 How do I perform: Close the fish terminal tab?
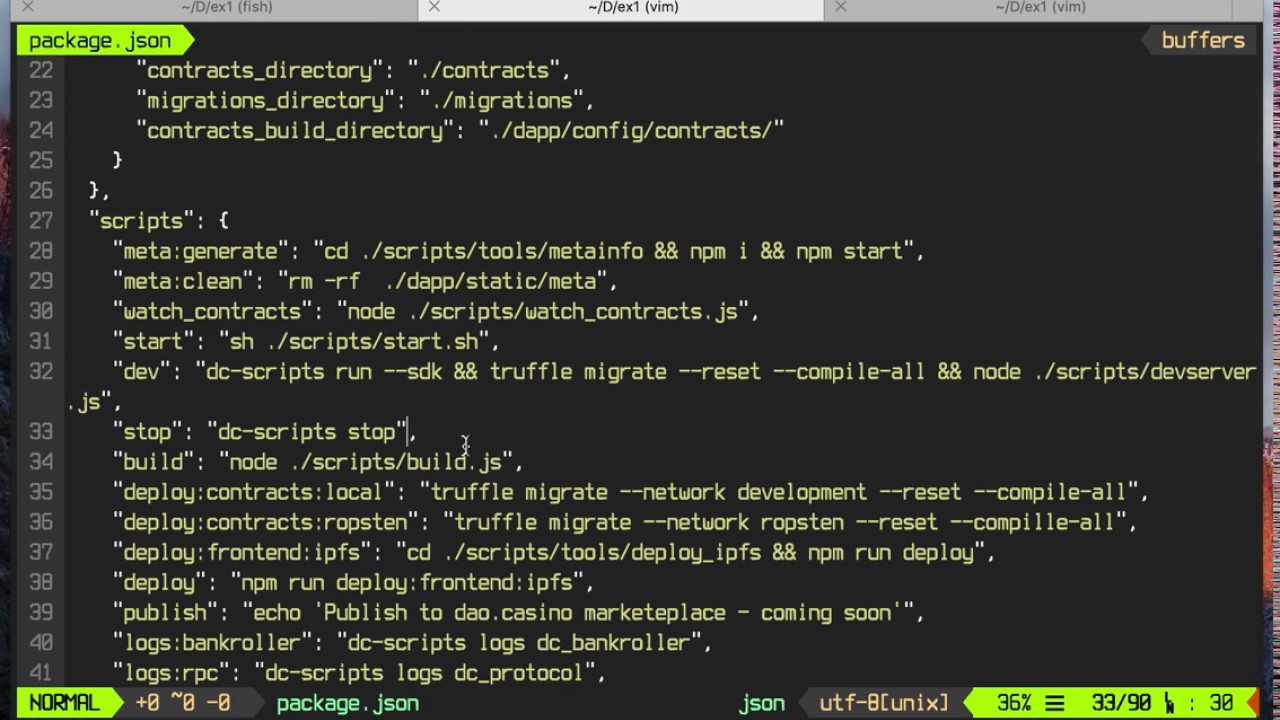[x=28, y=7]
